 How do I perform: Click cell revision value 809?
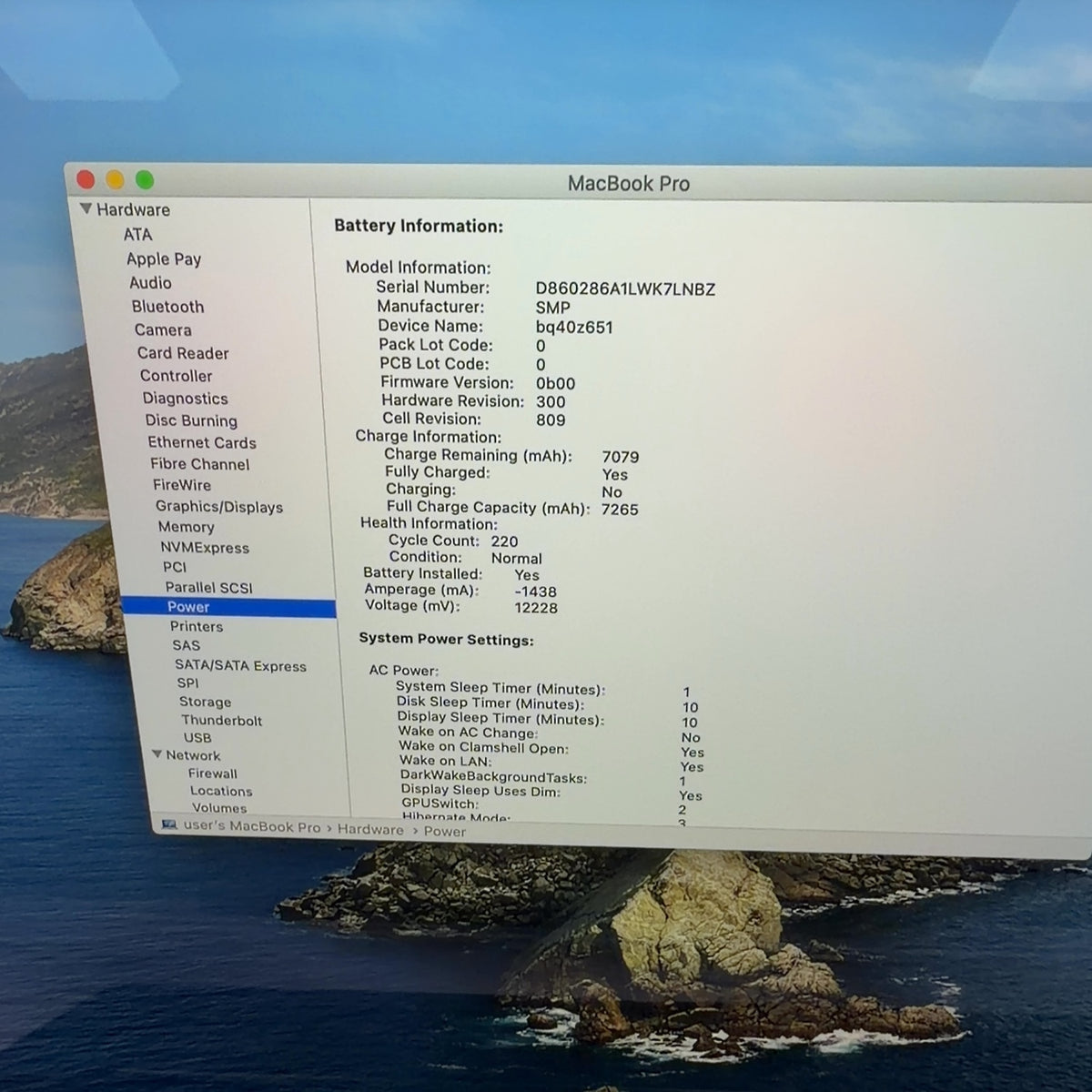tap(551, 420)
